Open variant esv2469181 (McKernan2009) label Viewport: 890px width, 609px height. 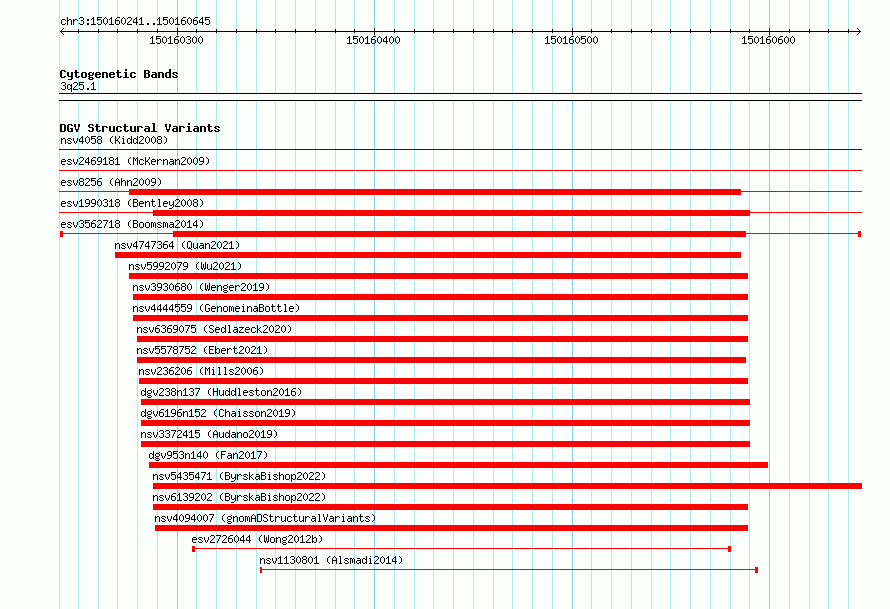(135, 161)
